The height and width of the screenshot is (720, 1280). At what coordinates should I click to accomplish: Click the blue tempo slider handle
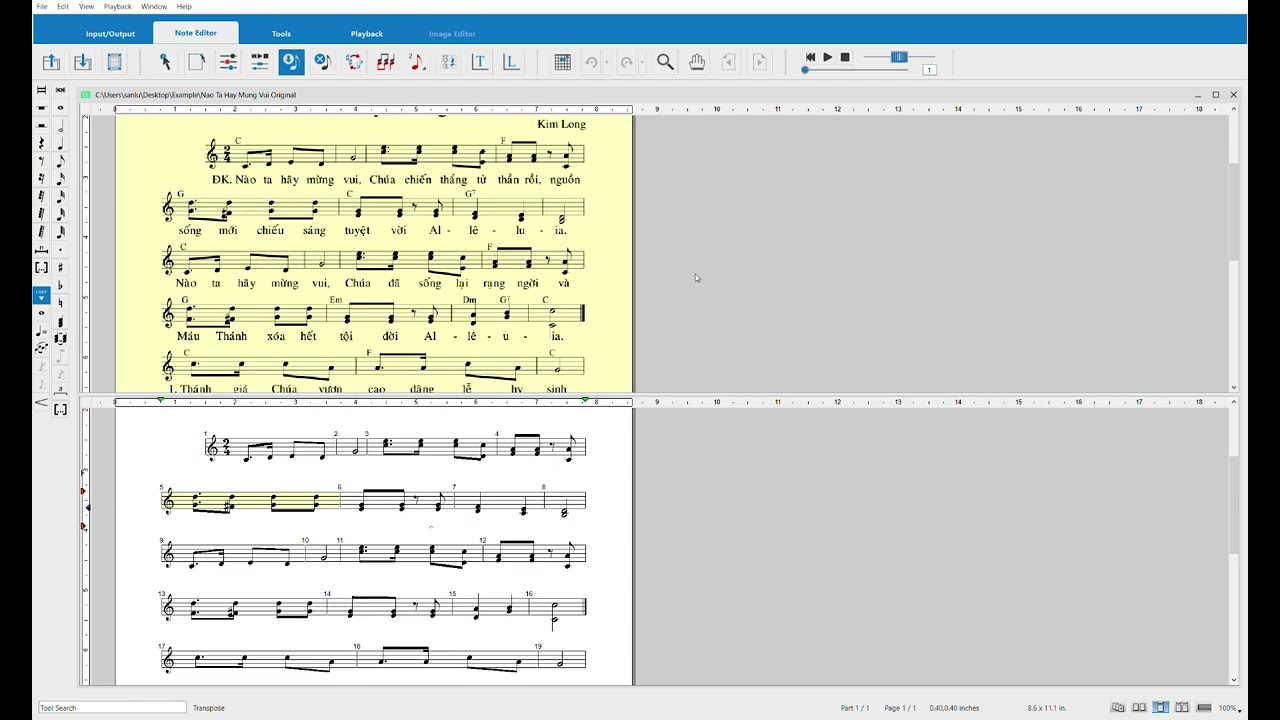tap(898, 57)
